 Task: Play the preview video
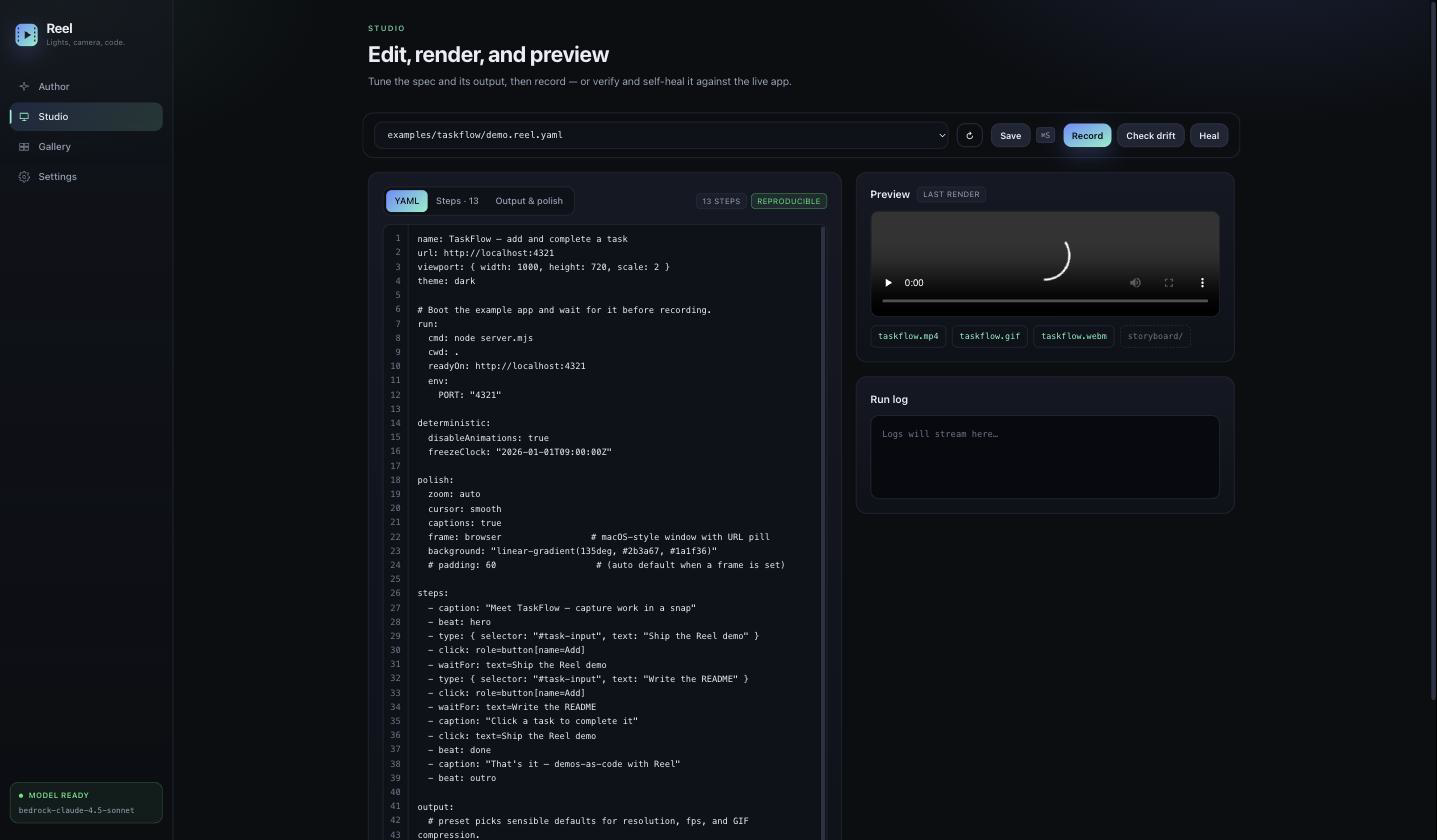click(888, 283)
